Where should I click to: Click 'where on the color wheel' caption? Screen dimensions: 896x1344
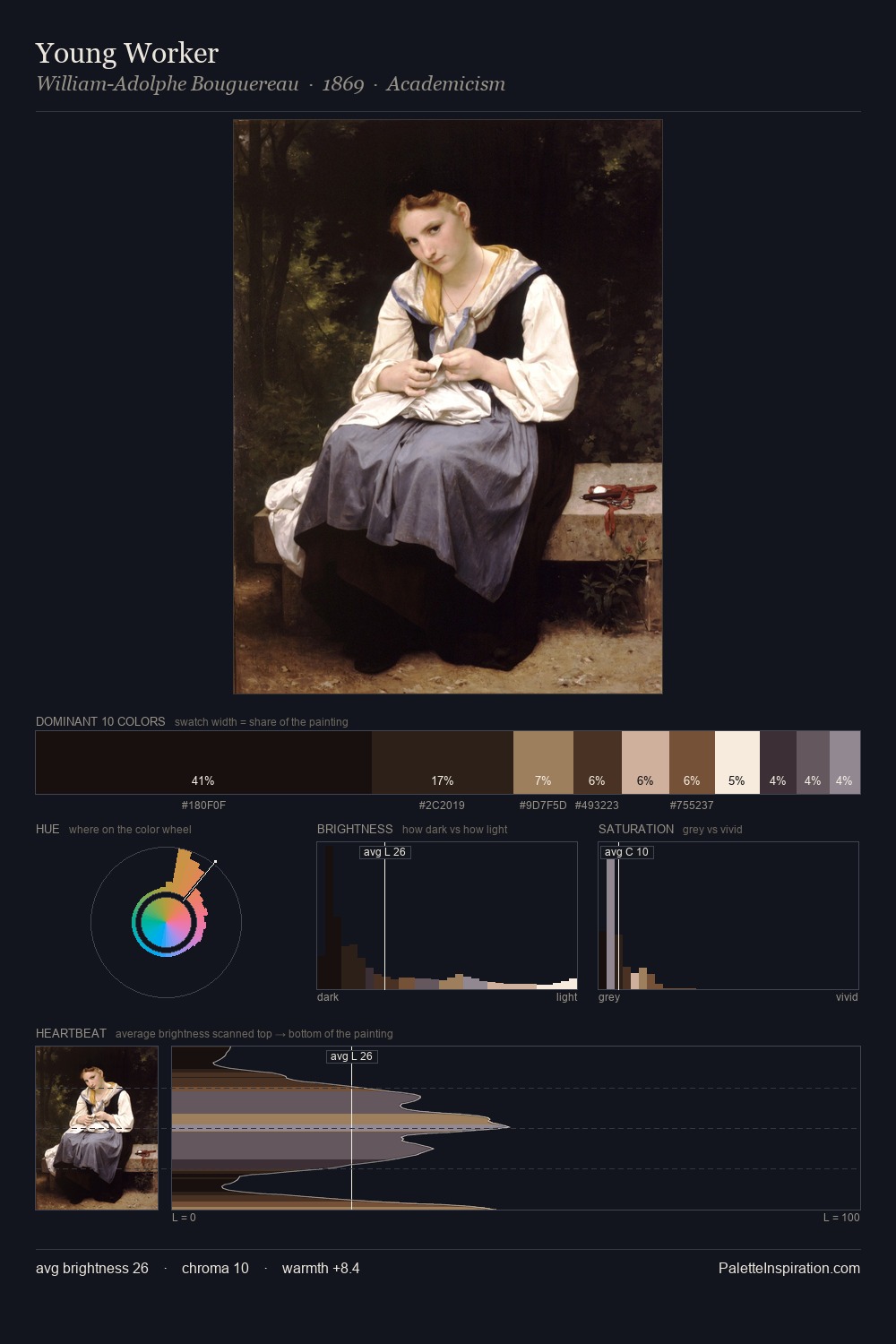(130, 830)
